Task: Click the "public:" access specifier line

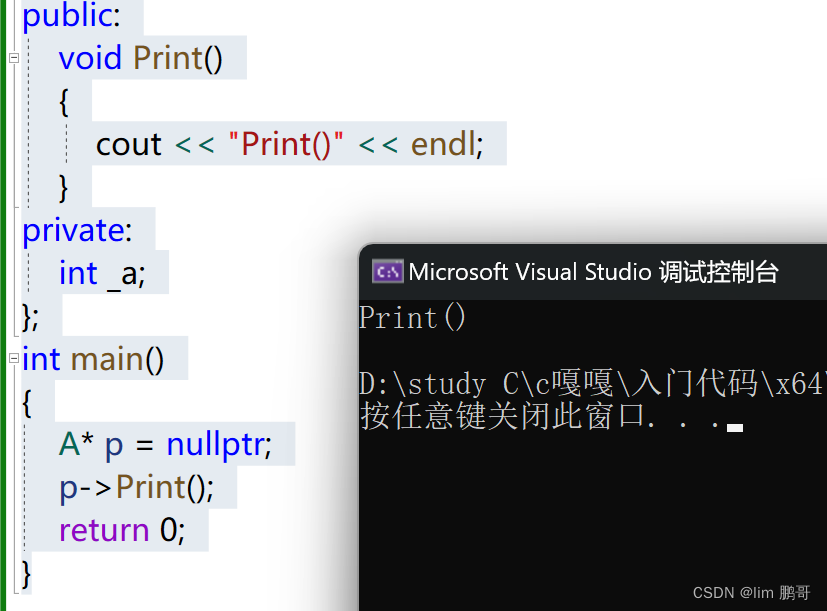Action: coord(71,16)
